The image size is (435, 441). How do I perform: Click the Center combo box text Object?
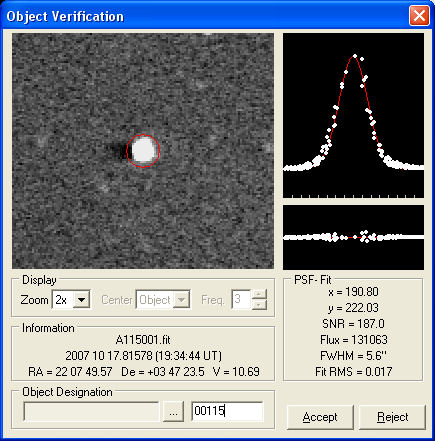(155, 300)
